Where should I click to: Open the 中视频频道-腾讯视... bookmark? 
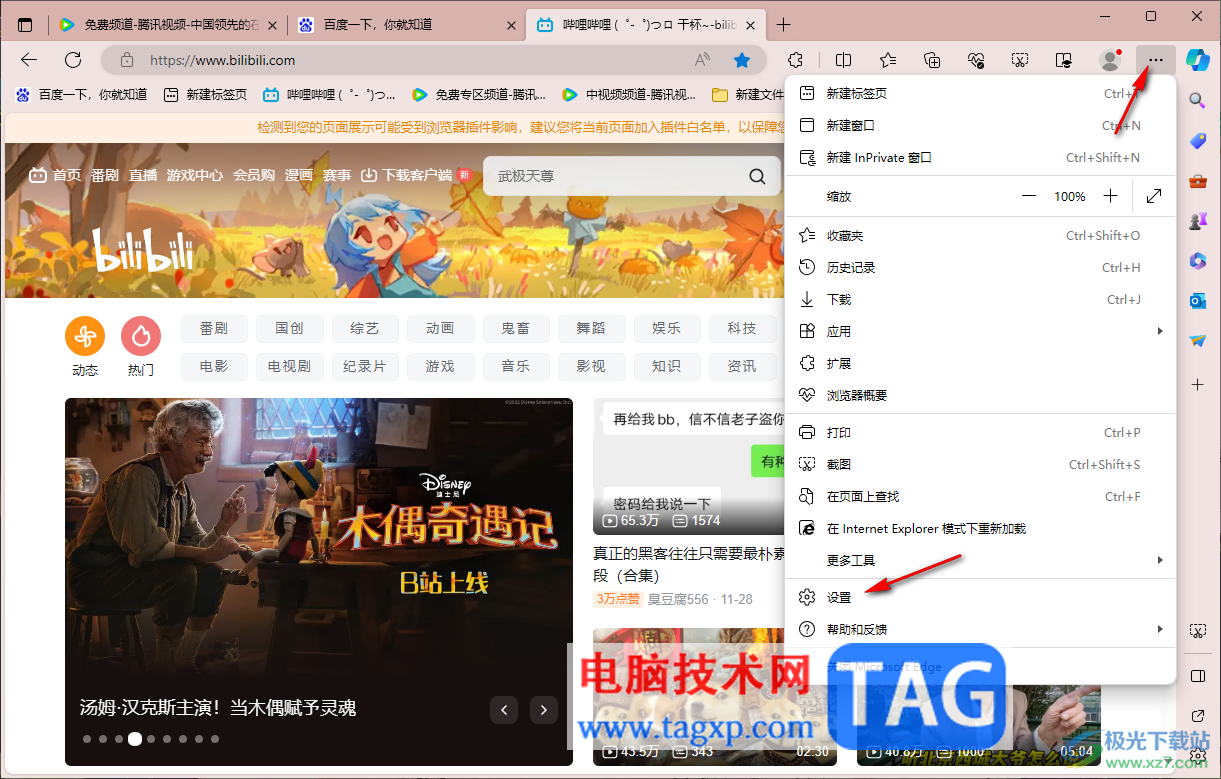pyautogui.click(x=629, y=95)
